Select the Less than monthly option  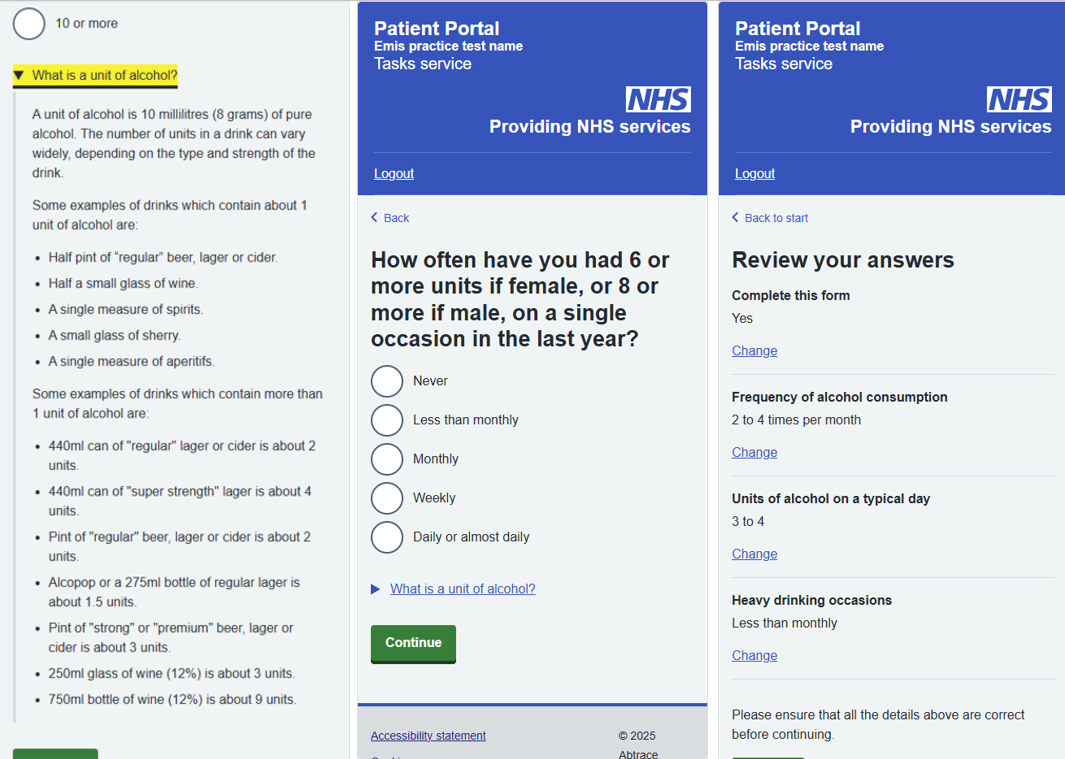coord(387,420)
